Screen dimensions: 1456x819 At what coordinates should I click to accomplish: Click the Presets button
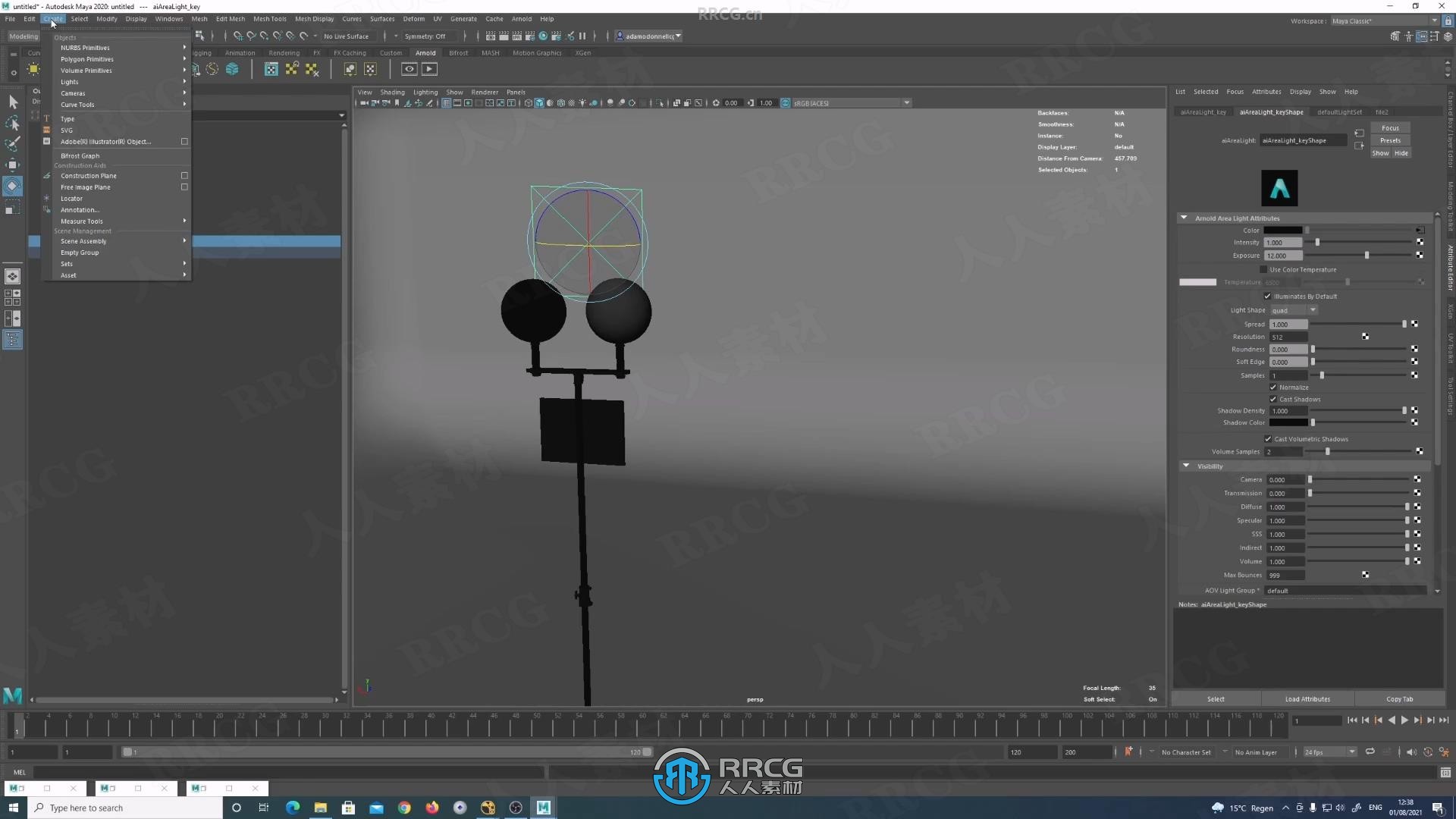tap(1390, 140)
